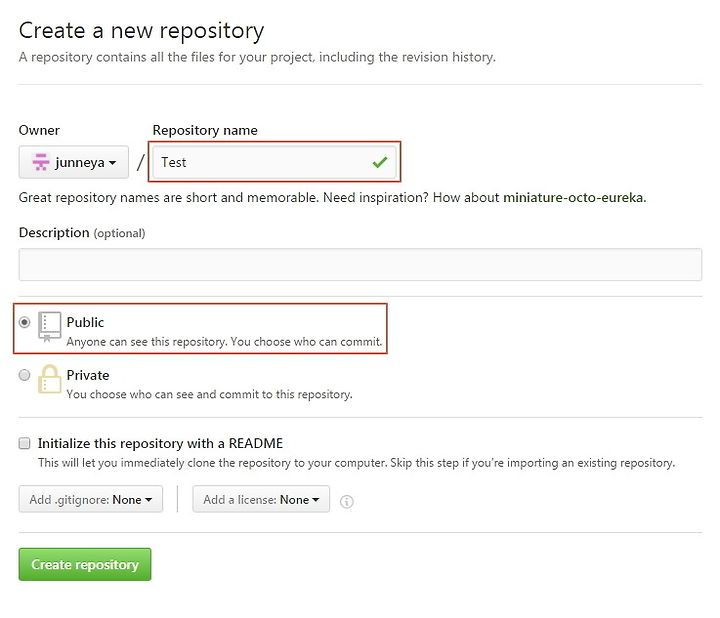Click the Description (optional) label
720x618 pixels.
(82, 233)
